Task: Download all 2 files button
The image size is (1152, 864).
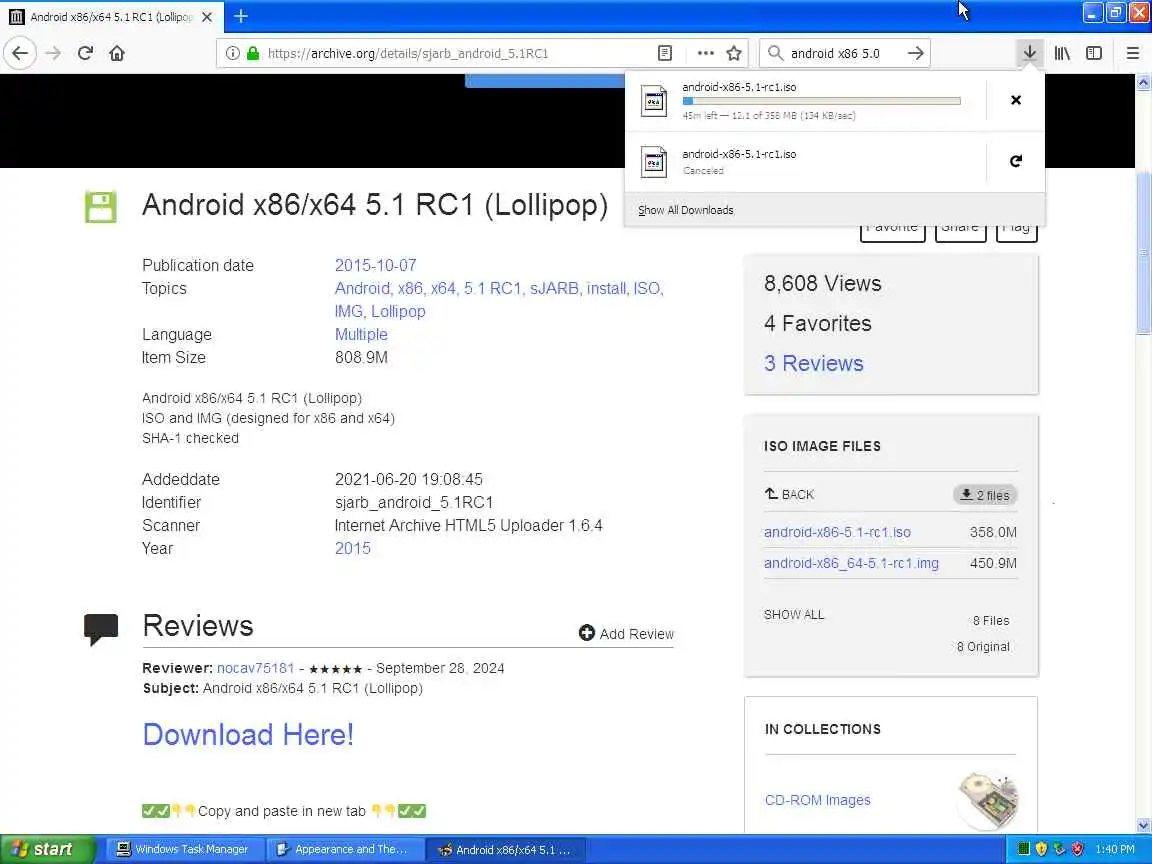Action: click(985, 495)
